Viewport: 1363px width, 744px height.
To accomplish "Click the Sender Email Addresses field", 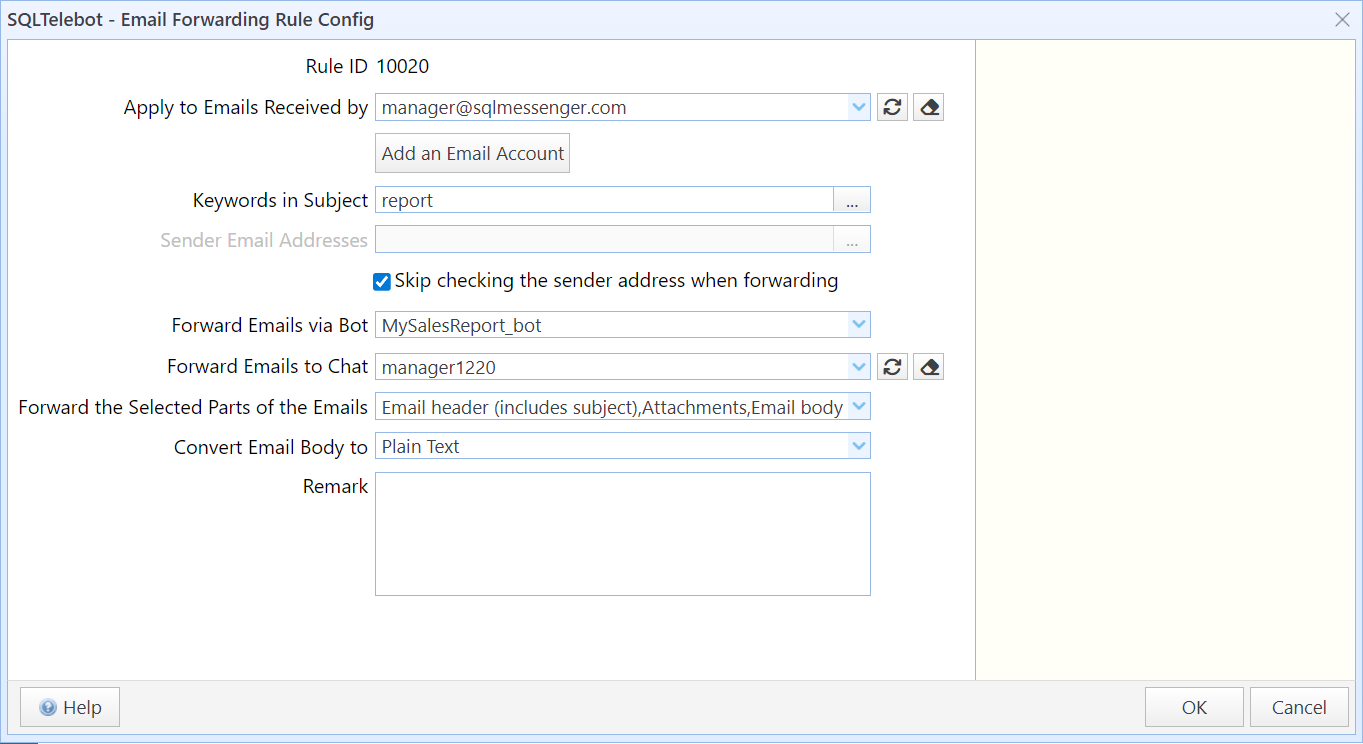I will pos(603,240).
